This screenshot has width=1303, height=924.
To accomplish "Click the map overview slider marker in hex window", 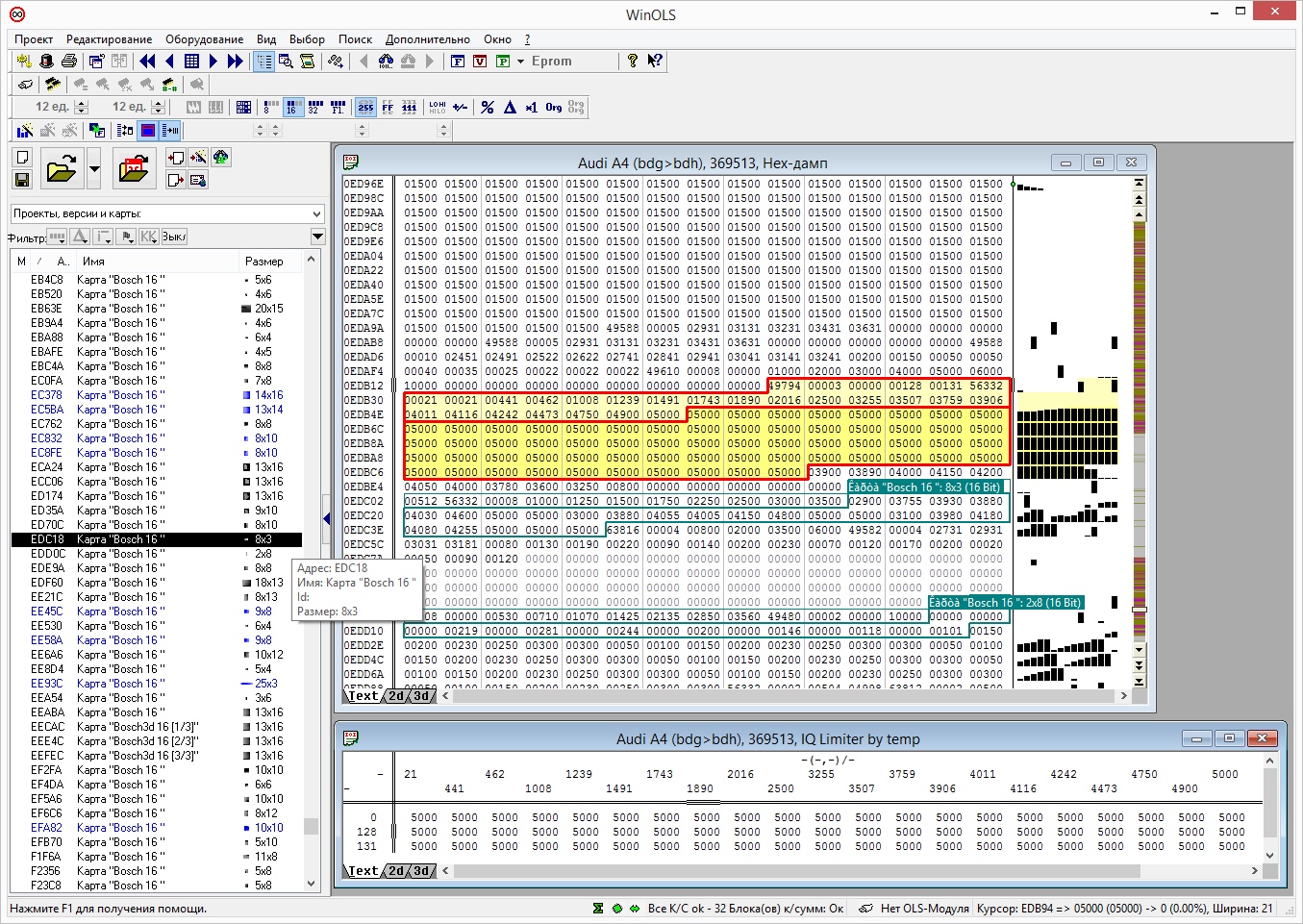I will point(1140,609).
